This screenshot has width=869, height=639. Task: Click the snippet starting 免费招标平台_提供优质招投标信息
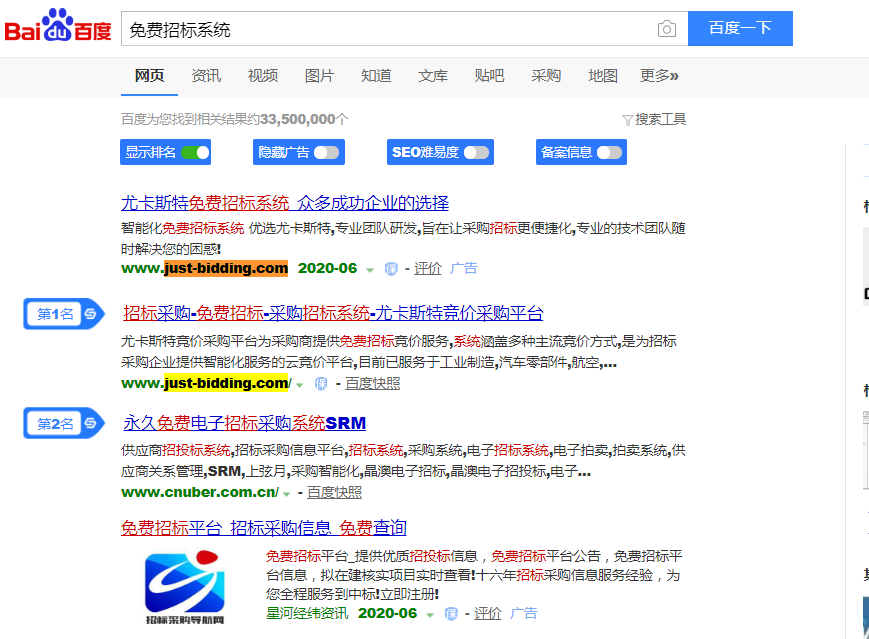pyautogui.click(x=474, y=575)
